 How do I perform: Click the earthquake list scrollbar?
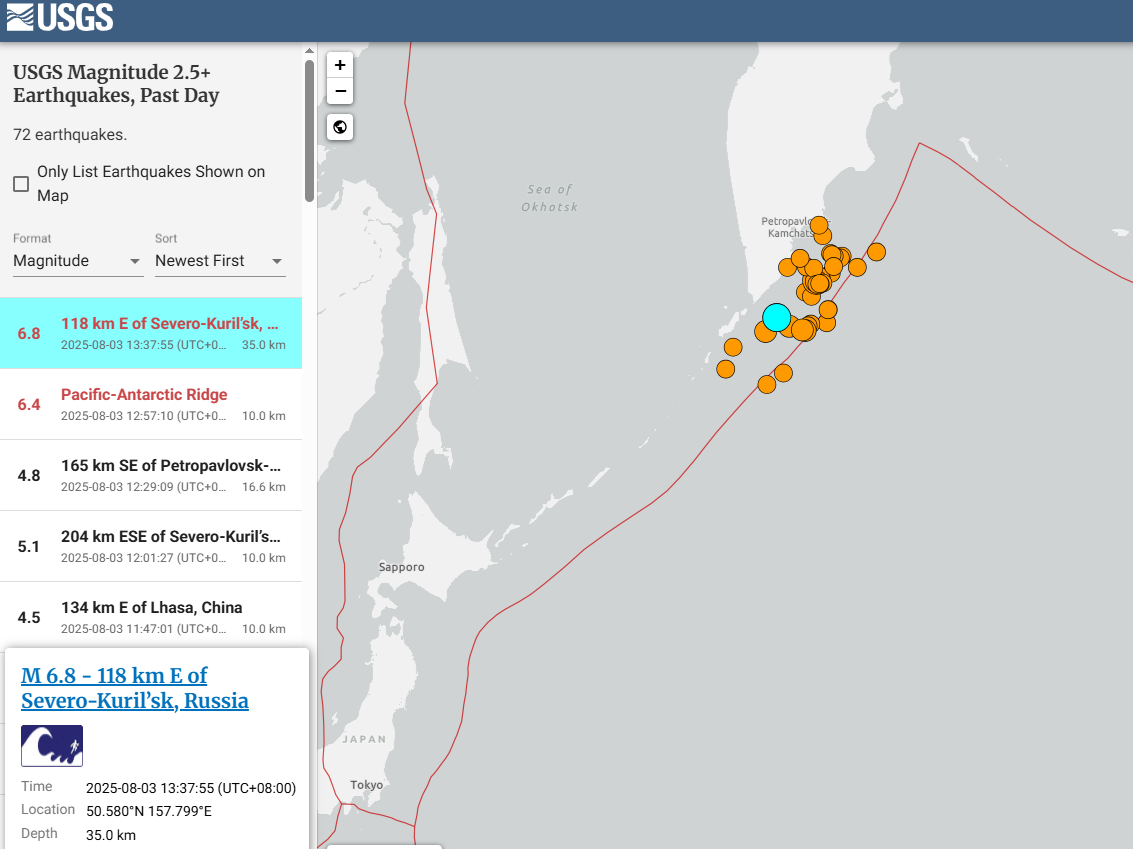click(x=309, y=130)
